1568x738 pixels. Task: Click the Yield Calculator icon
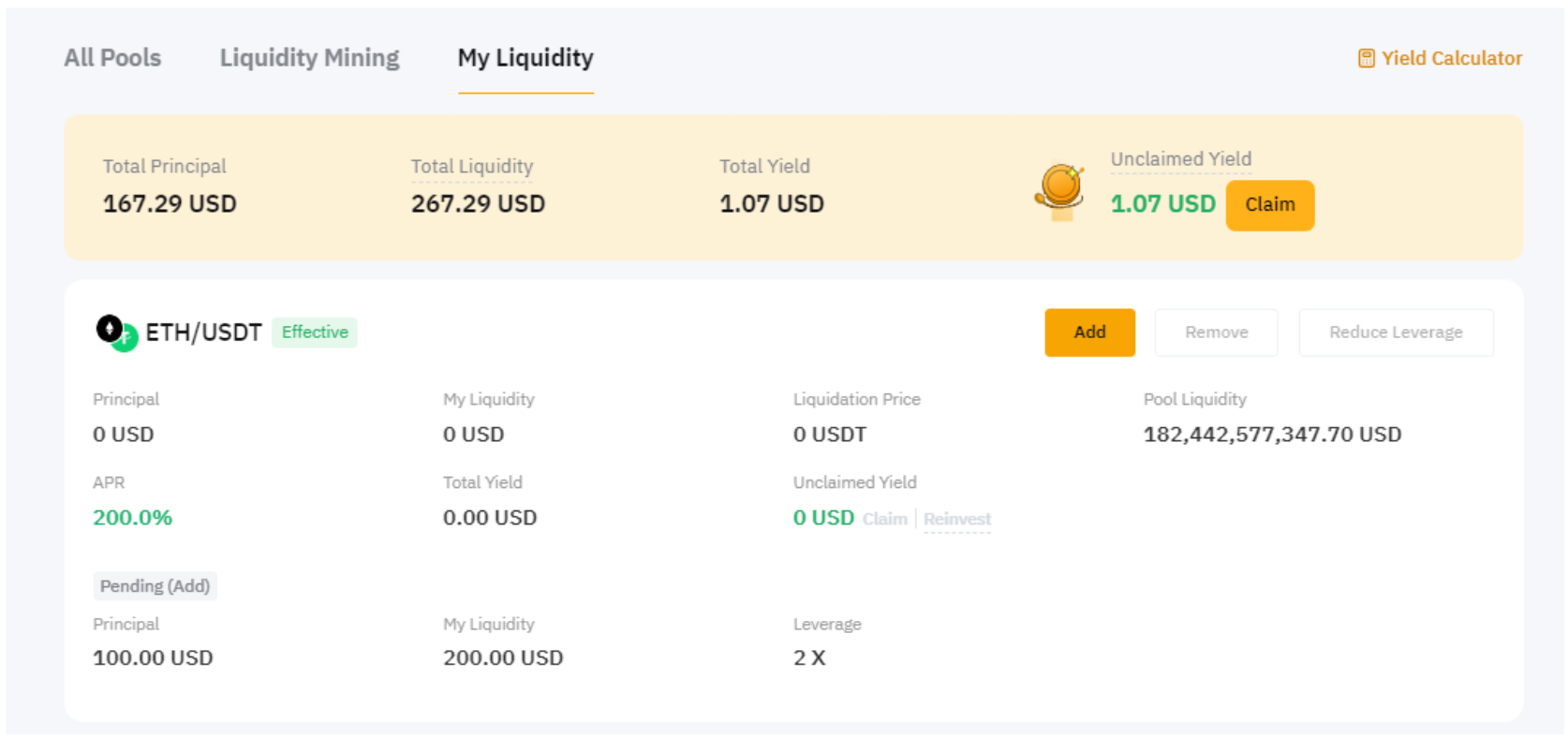point(1367,58)
